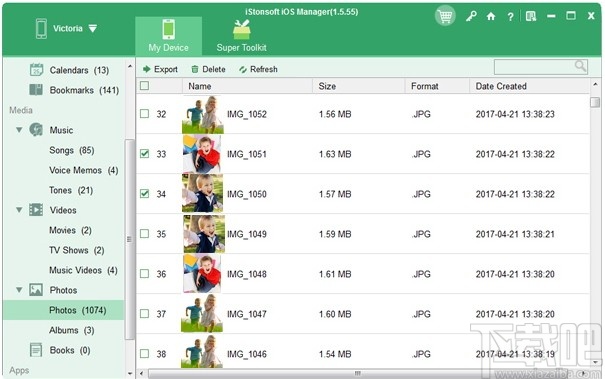
Task: Check the box for row 35
Action: tap(144, 234)
